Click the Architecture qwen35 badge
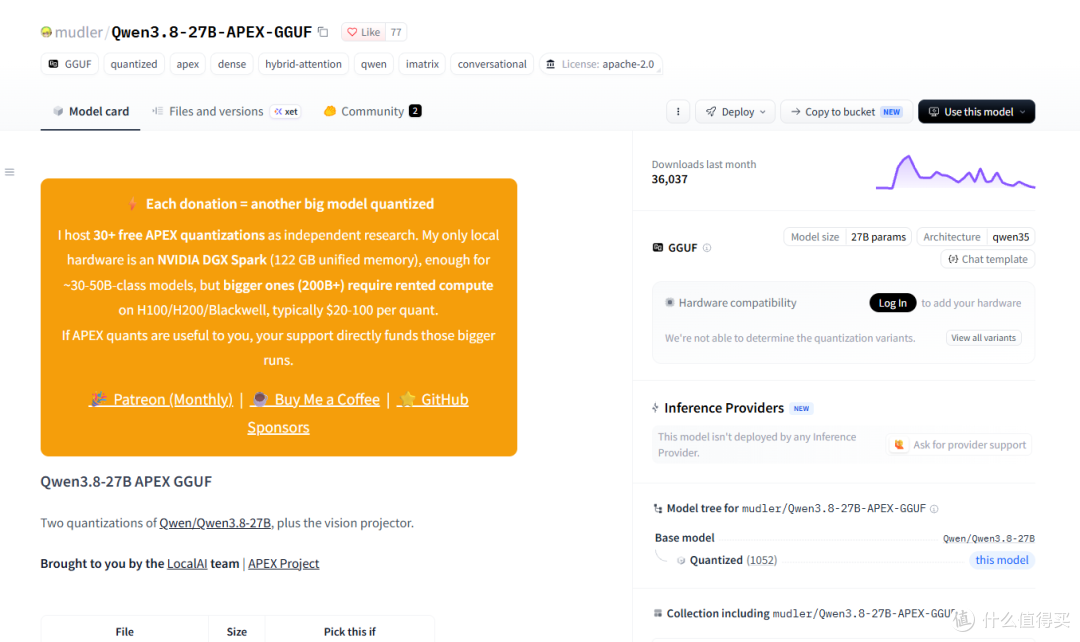Screen dimensions: 1080x642 click(x=976, y=237)
